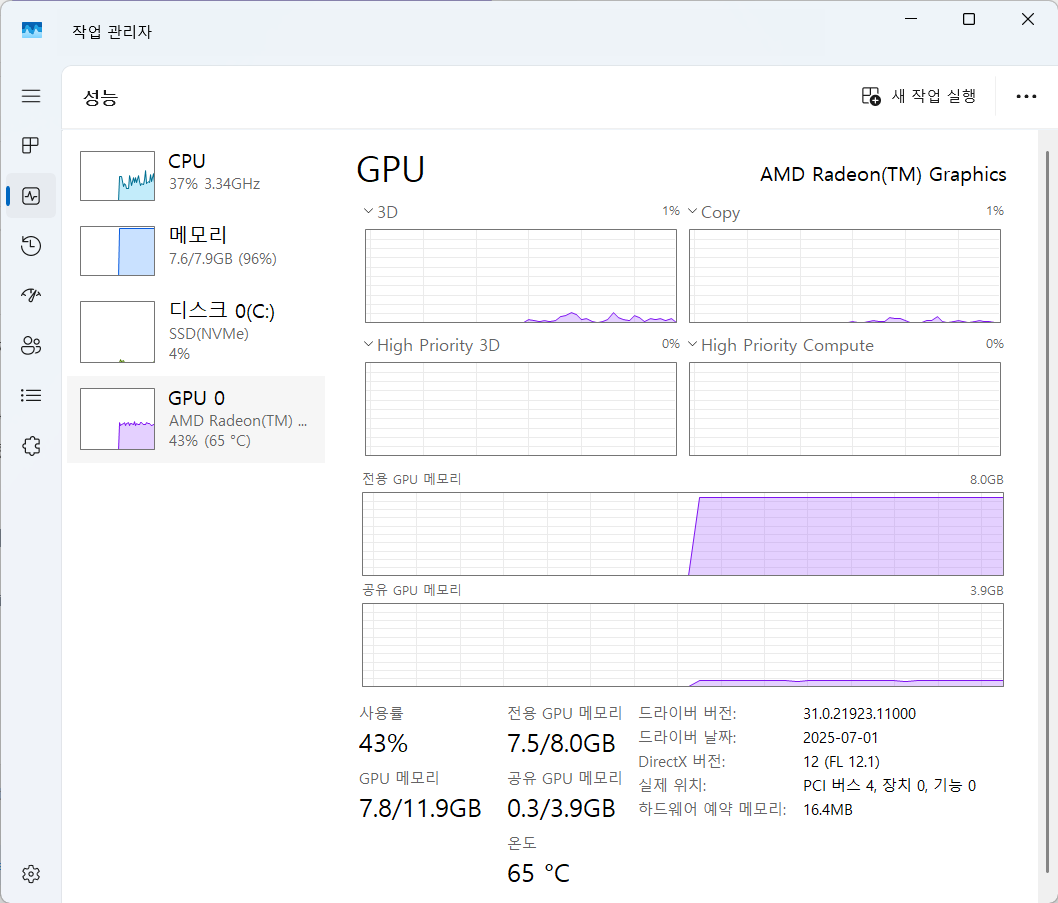Open the hamburger navigation menu
Screen dimensions: 1058x903
(31, 96)
